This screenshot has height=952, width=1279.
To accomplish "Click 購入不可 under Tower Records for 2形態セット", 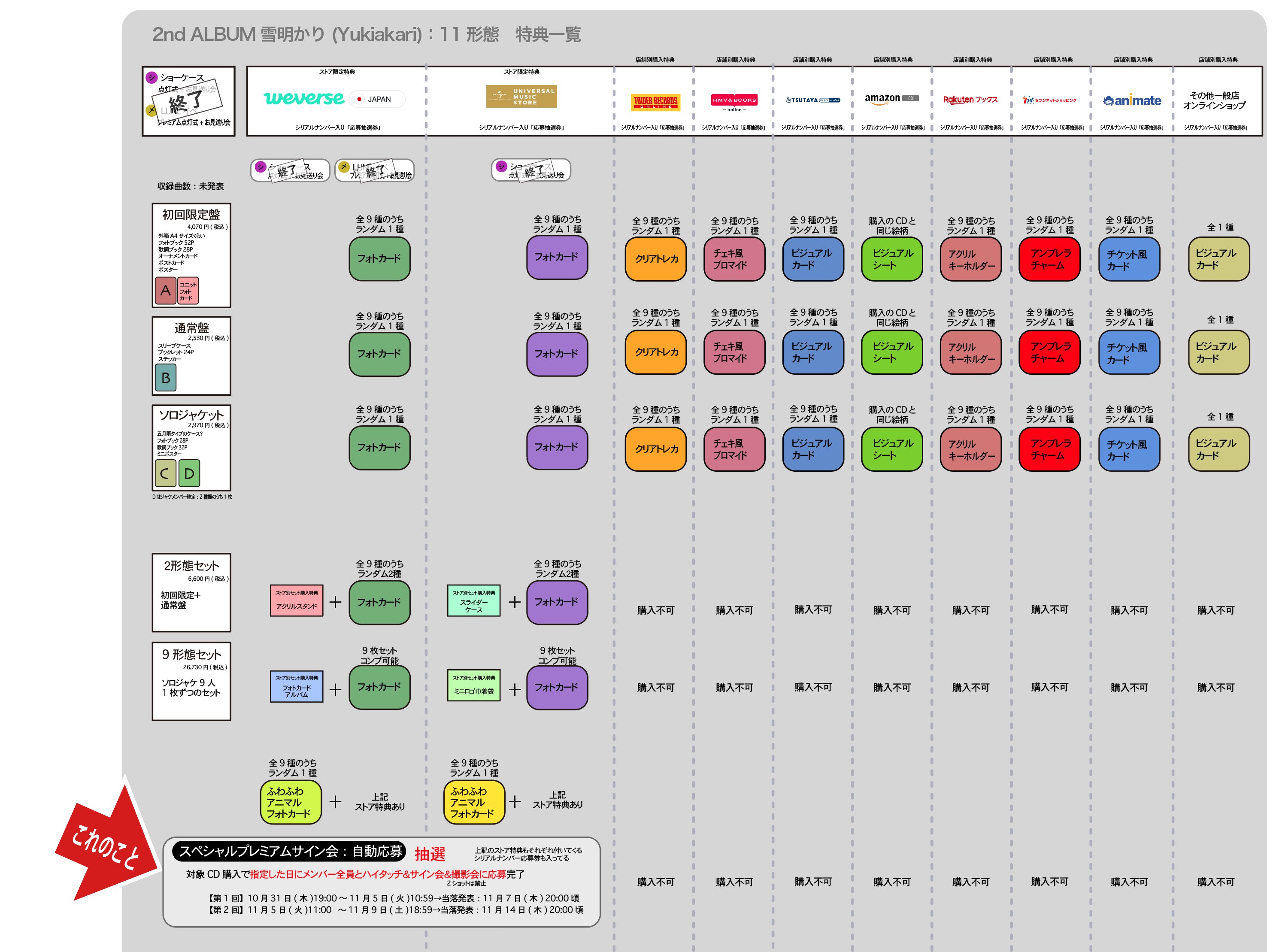I will [656, 610].
